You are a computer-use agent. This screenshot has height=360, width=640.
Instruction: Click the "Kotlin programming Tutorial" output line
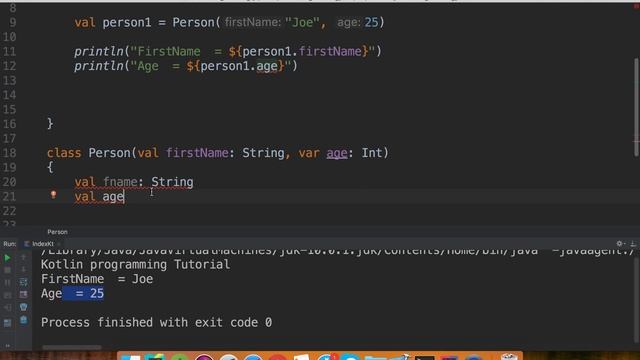coord(135,264)
